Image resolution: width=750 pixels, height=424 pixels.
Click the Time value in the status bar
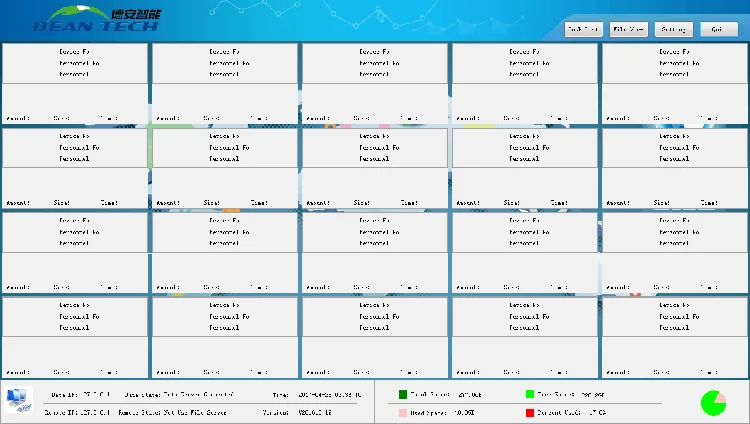click(x=330, y=395)
